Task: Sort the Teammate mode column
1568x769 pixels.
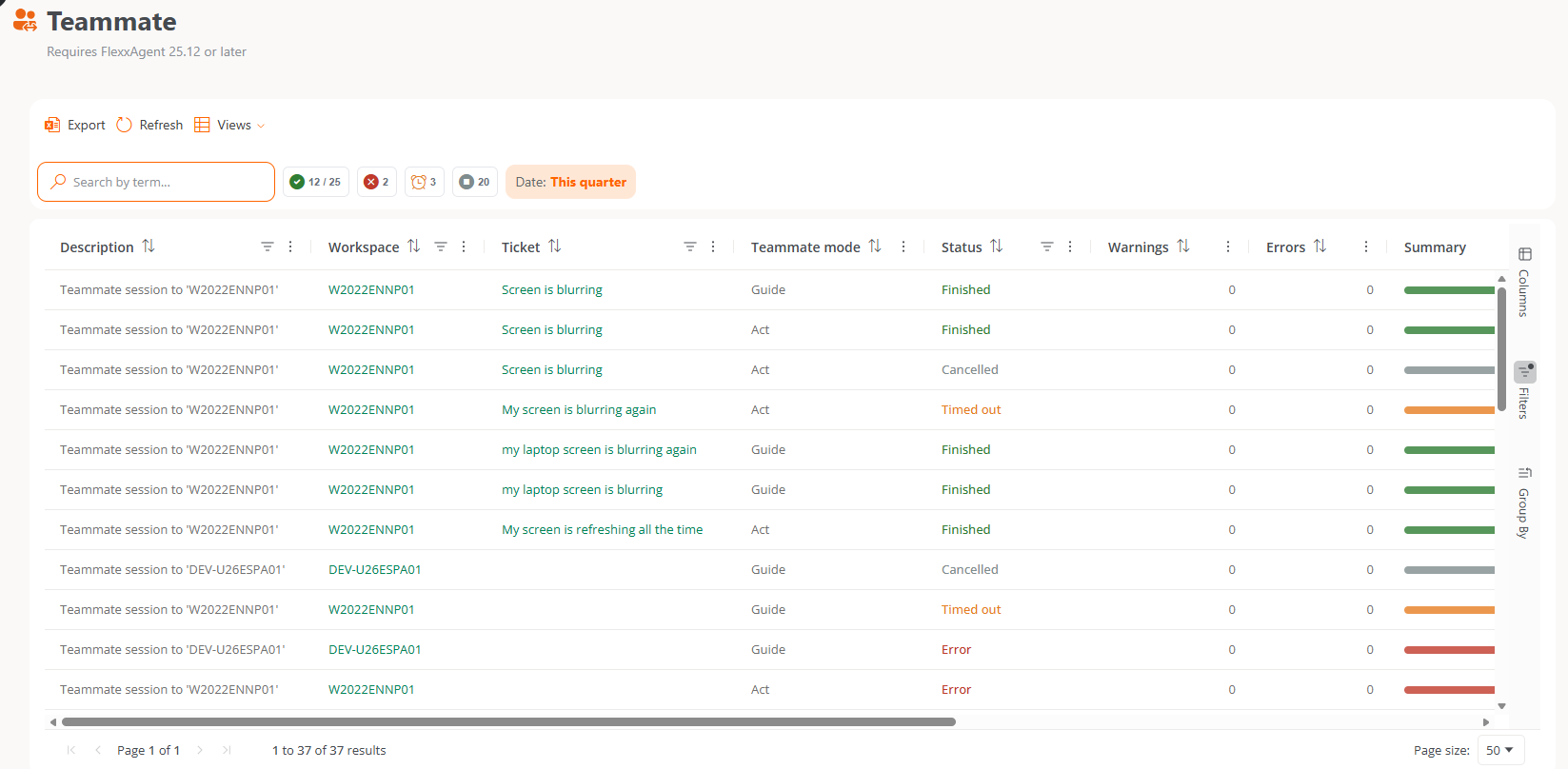Action: 875,246
